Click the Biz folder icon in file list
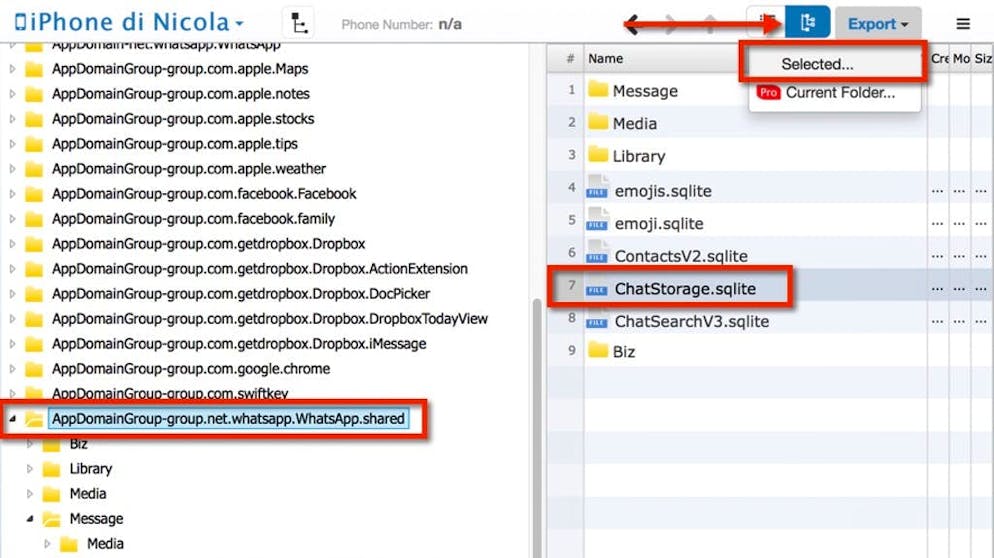994x558 pixels. 598,350
